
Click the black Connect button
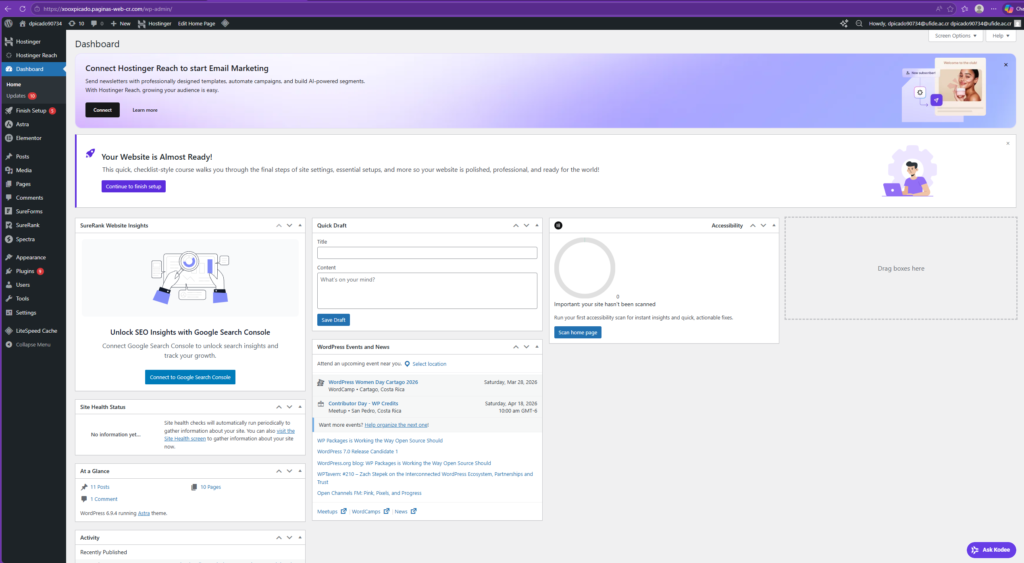103,110
